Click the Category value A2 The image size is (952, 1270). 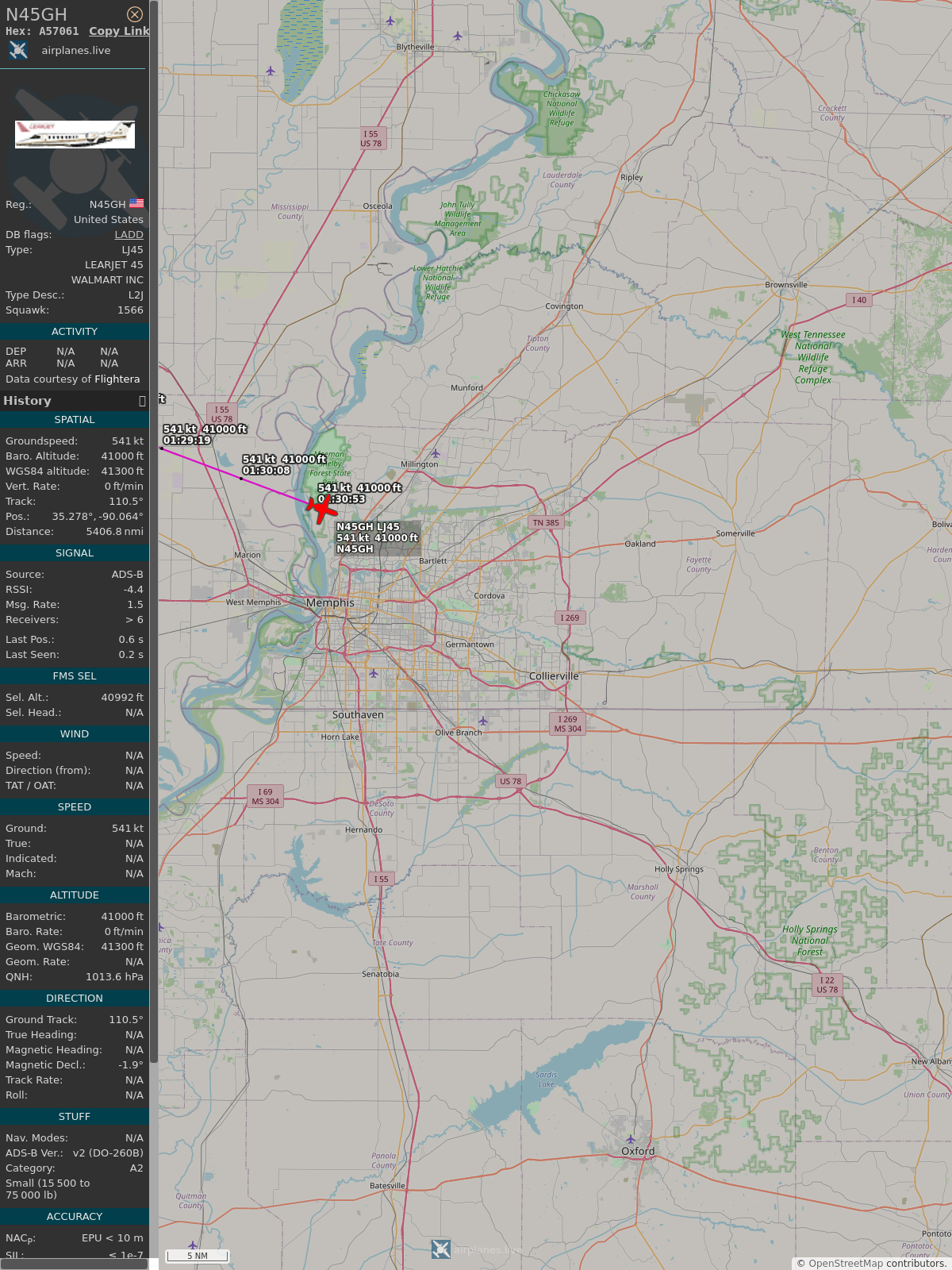click(136, 1168)
